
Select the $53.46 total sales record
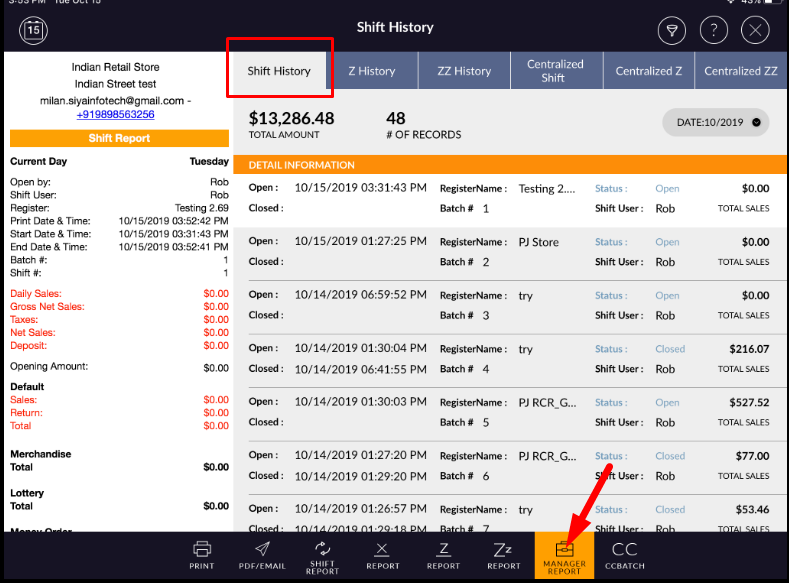coord(510,514)
